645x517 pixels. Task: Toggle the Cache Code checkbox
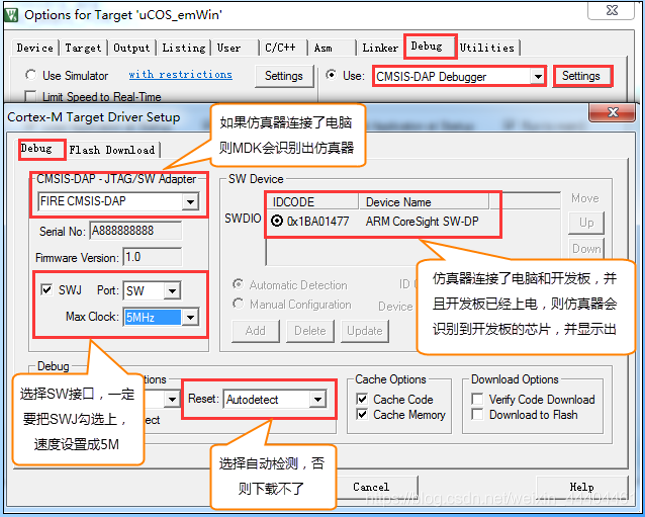362,399
